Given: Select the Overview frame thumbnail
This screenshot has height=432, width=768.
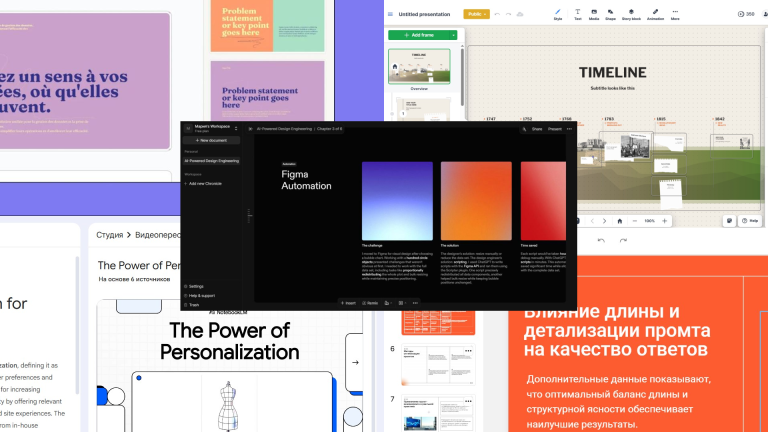Looking at the screenshot, I should pos(419,66).
